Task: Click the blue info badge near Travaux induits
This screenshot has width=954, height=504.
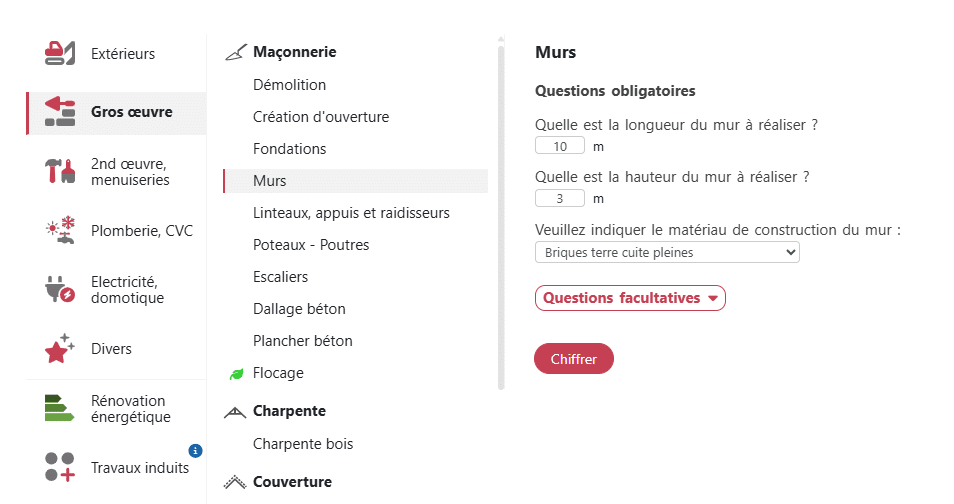Action: [x=195, y=451]
